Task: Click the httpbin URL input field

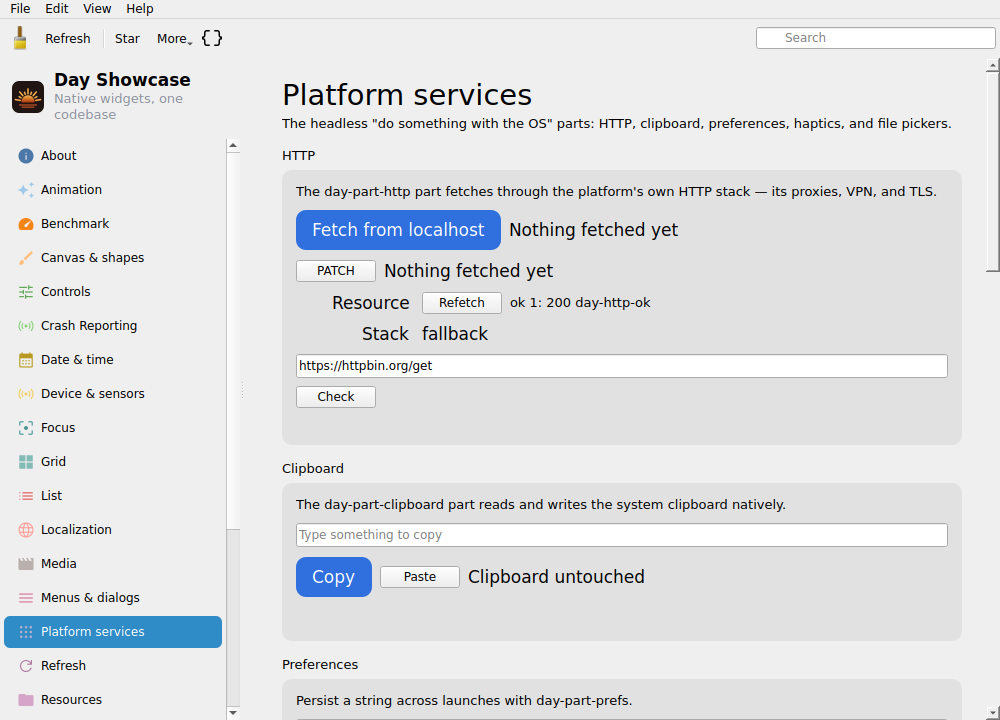Action: [622, 366]
